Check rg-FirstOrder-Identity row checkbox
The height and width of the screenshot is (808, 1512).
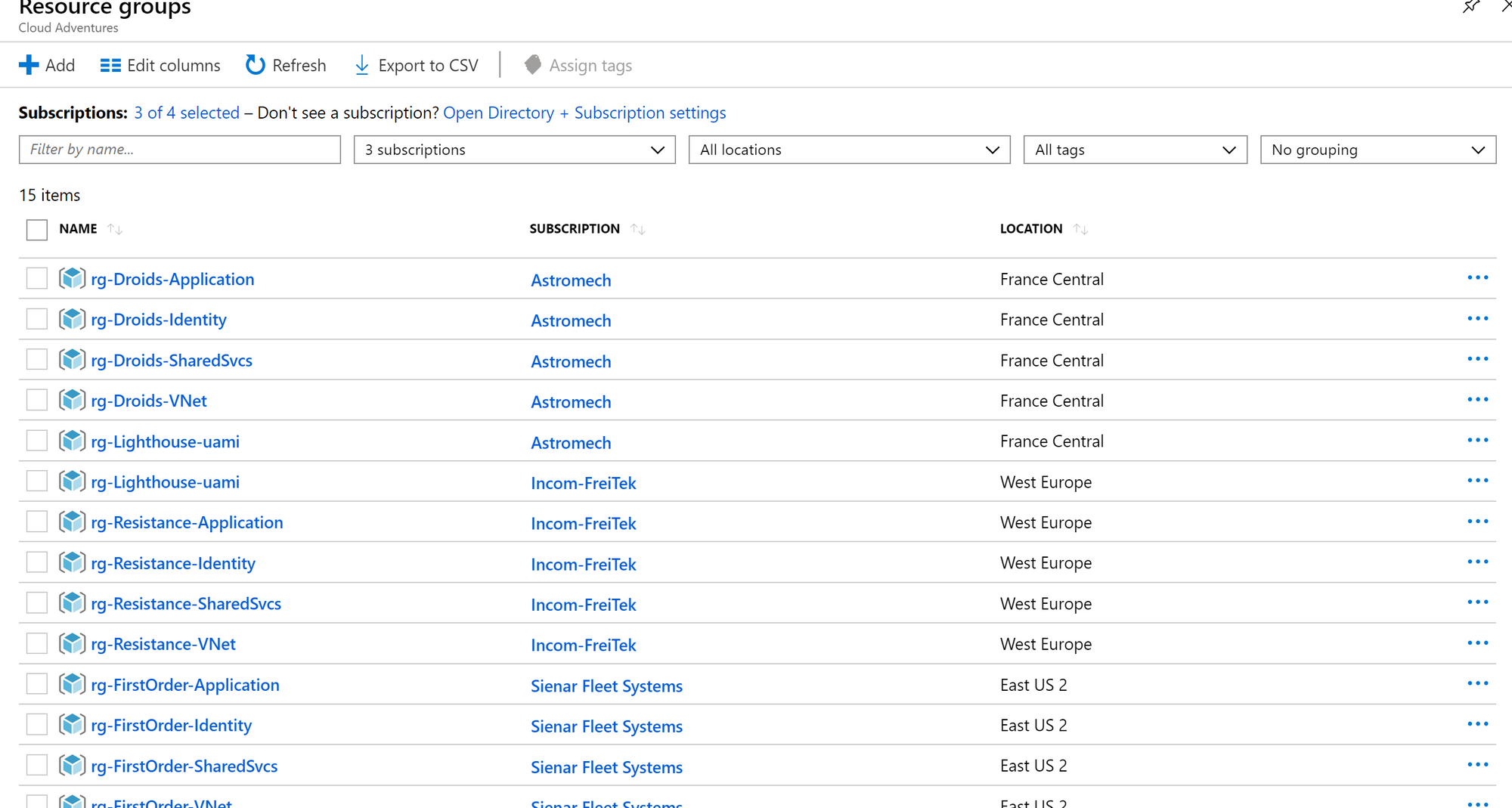tap(37, 724)
